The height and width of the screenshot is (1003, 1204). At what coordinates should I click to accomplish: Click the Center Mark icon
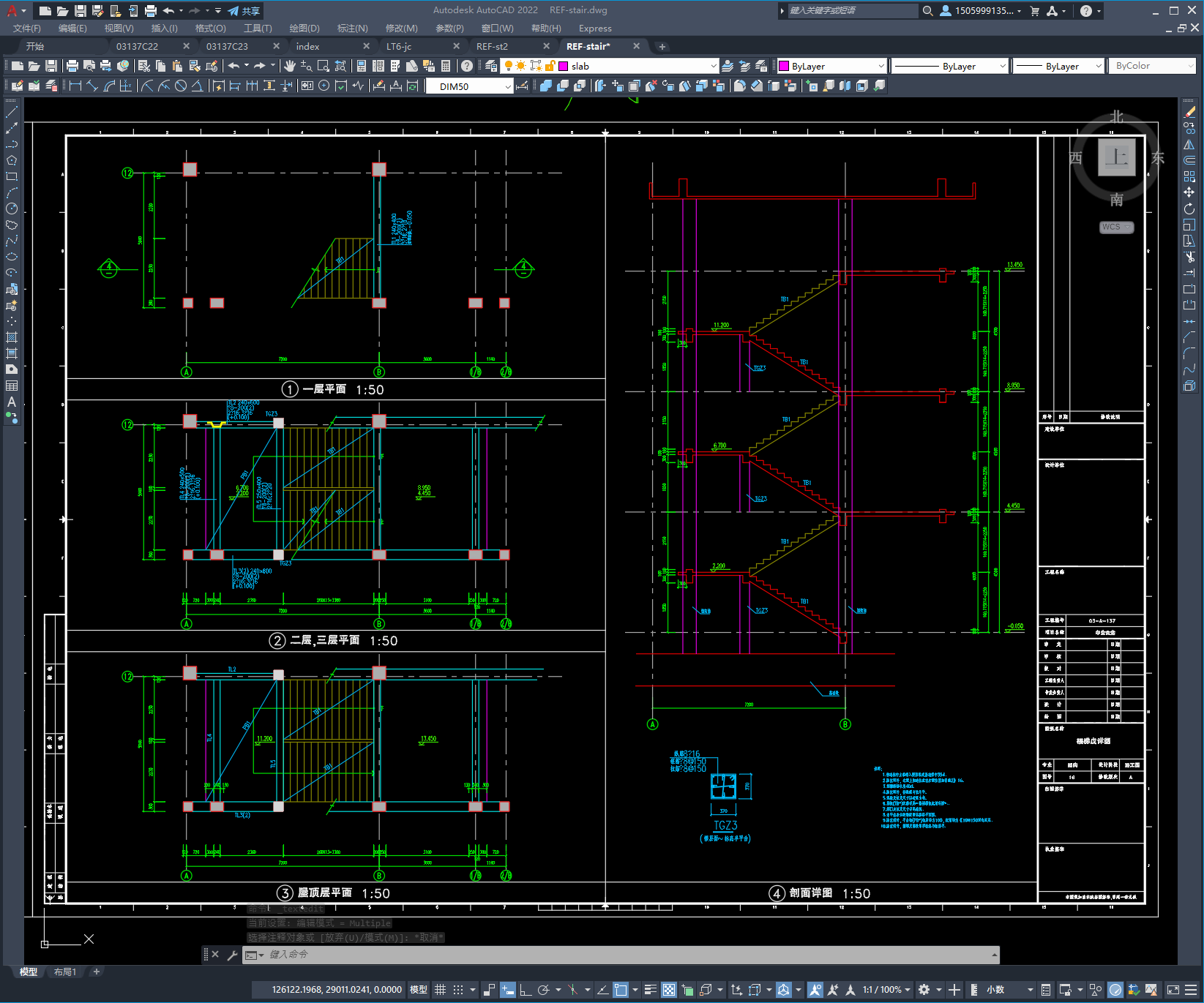pyautogui.click(x=324, y=86)
